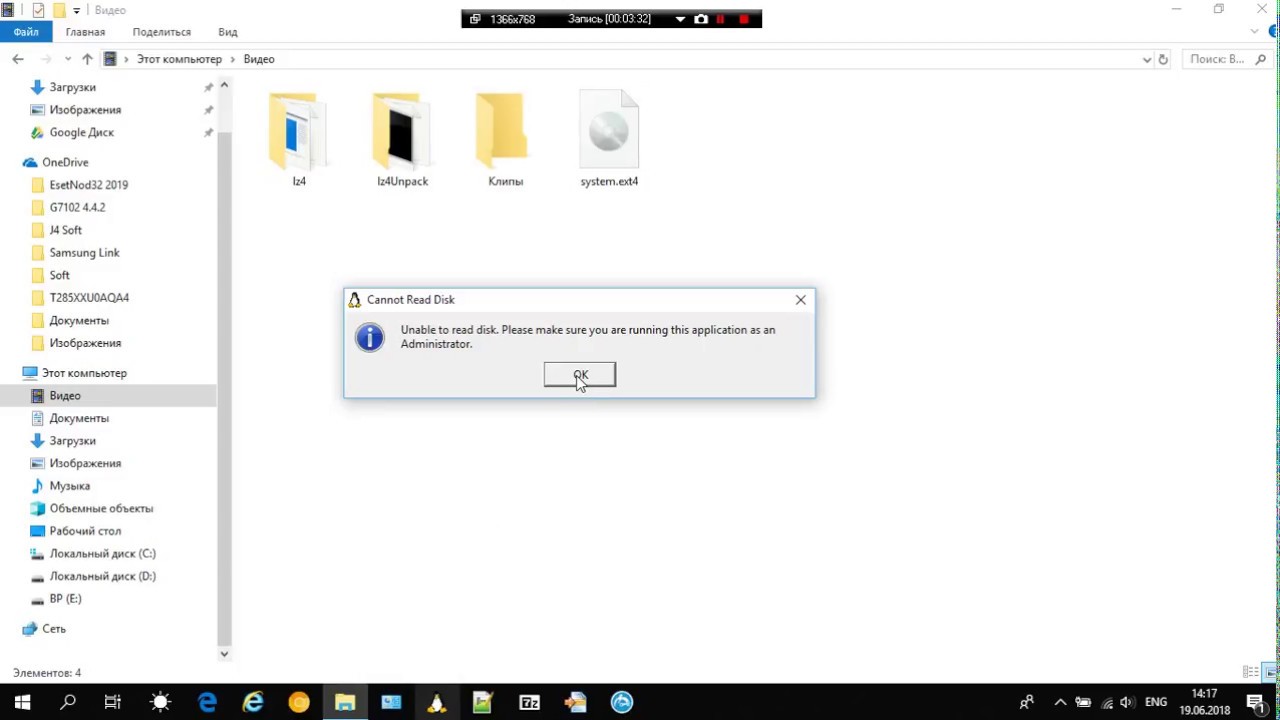Open the Поделиться ribbon tab
The image size is (1280, 720).
pyautogui.click(x=161, y=32)
